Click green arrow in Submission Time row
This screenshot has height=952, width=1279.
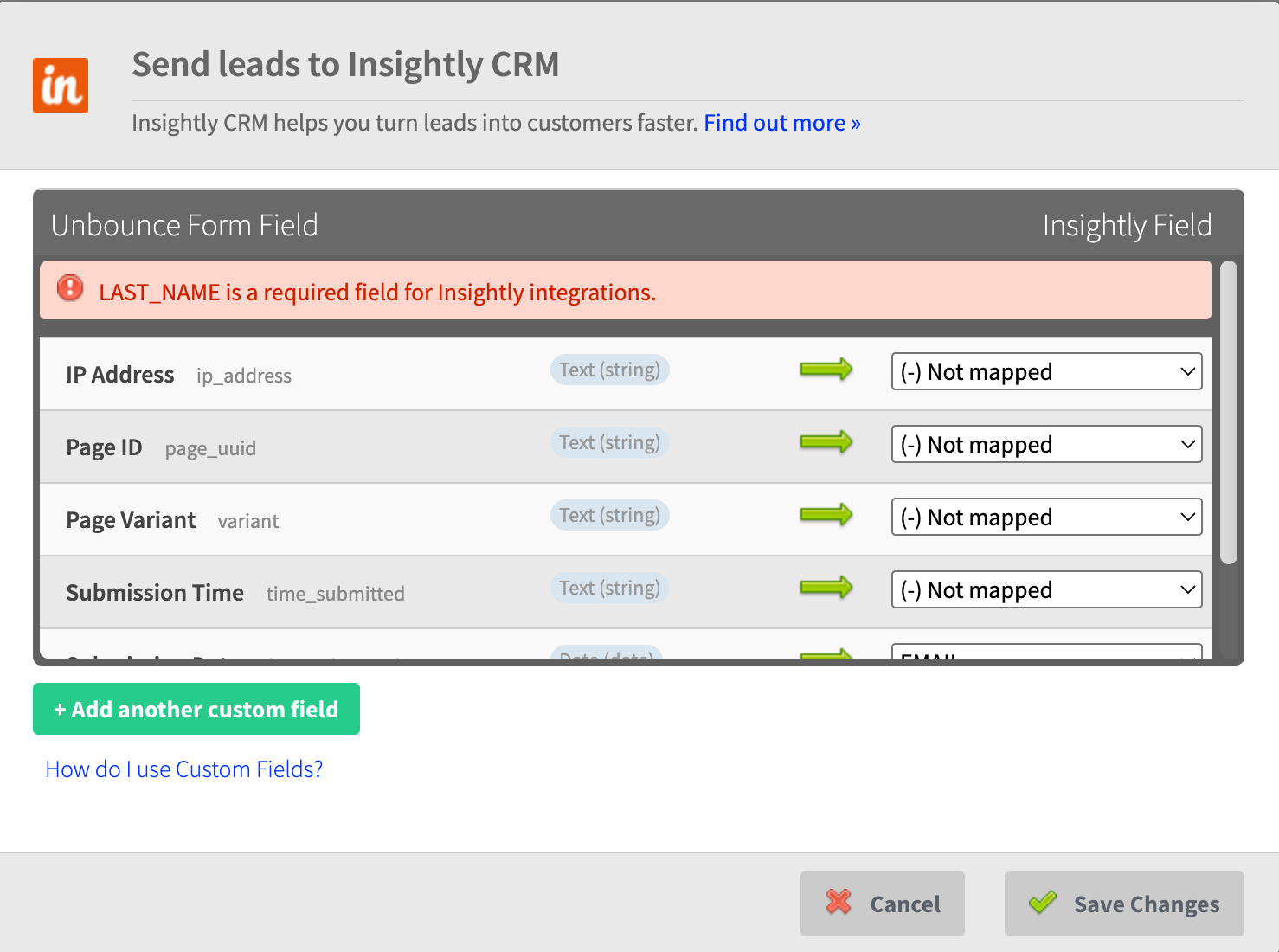826,589
